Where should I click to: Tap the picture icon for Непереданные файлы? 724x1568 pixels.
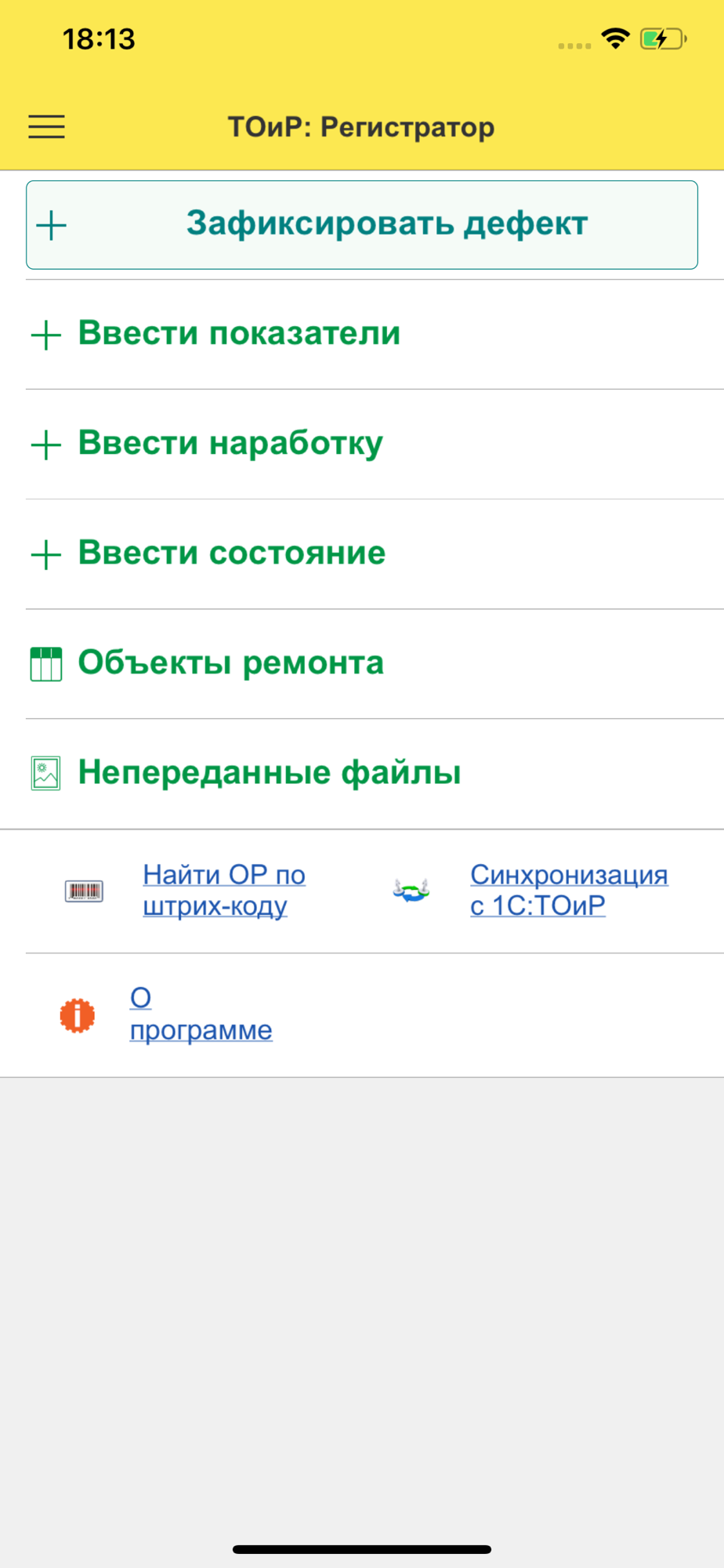point(46,774)
